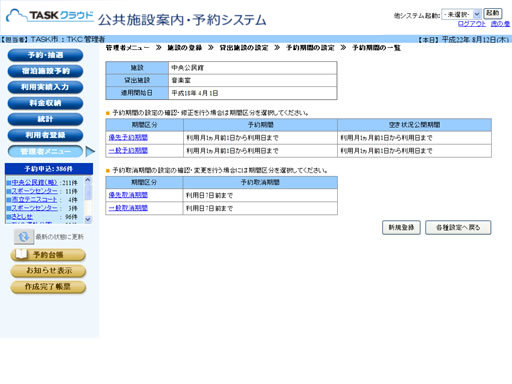Click the 音楽室 rental facility cell
The height and width of the screenshot is (384, 512).
click(253, 80)
